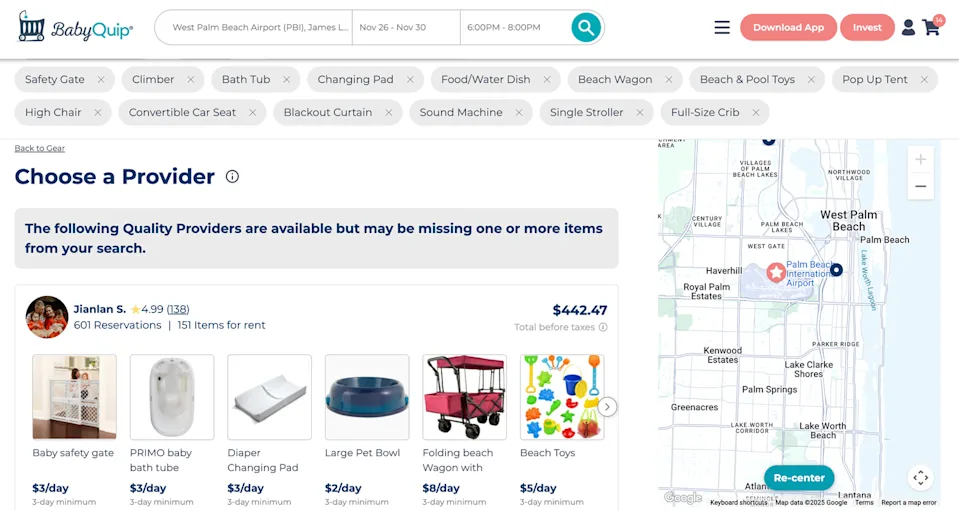Zoom out on the map
Screen dimensions: 959x511
click(920, 186)
